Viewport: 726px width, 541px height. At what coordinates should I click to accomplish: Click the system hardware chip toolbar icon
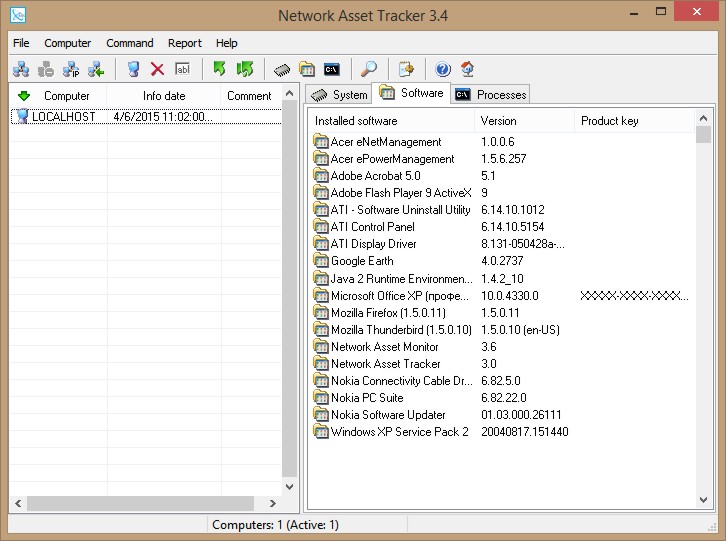coord(282,70)
